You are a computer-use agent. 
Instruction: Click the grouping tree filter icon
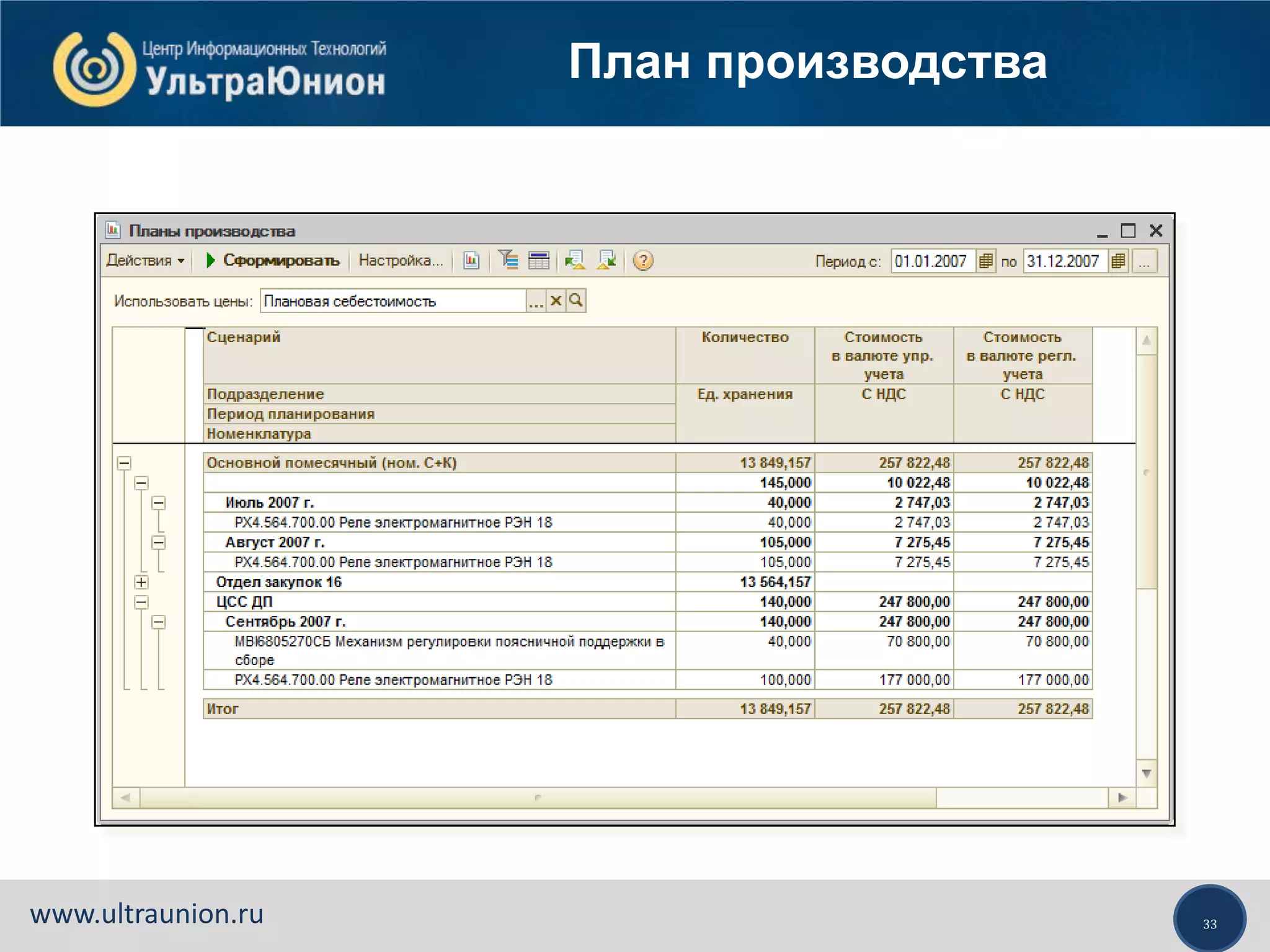508,260
